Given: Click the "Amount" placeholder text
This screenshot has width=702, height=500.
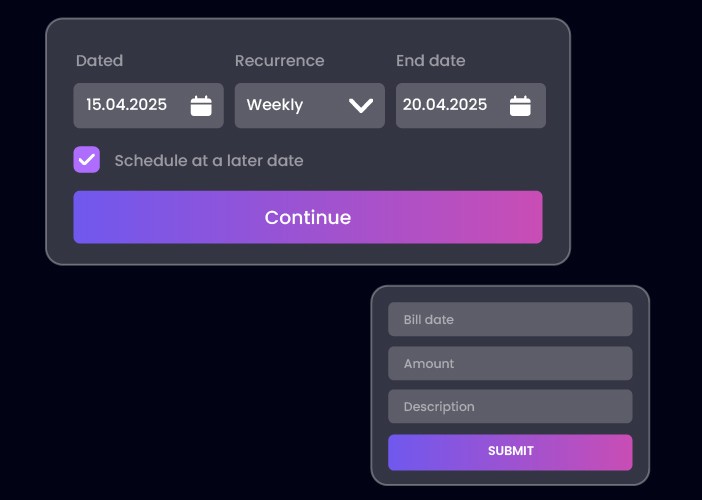Looking at the screenshot, I should click(429, 364).
